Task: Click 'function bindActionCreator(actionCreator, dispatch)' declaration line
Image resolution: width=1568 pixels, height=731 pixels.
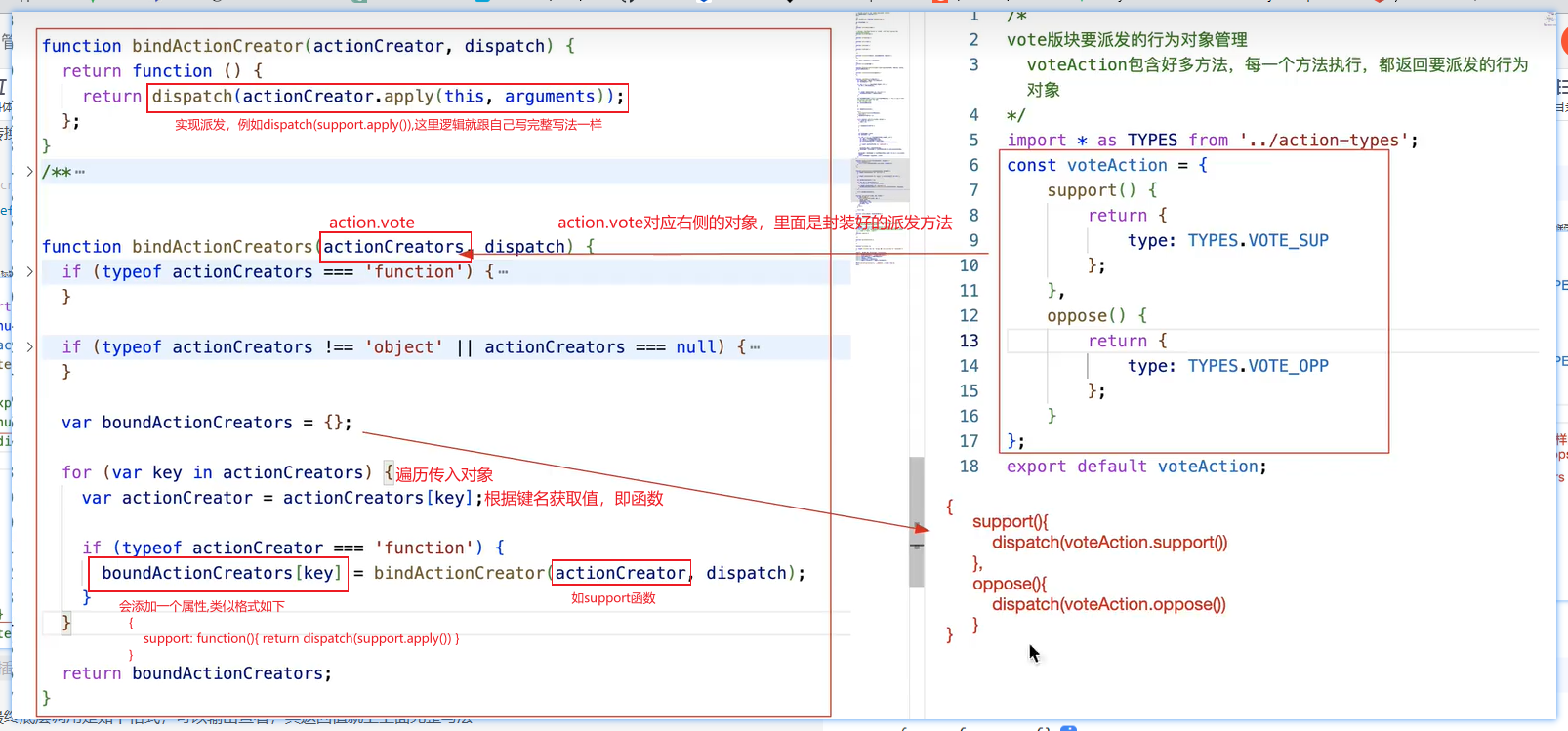Action: click(309, 46)
